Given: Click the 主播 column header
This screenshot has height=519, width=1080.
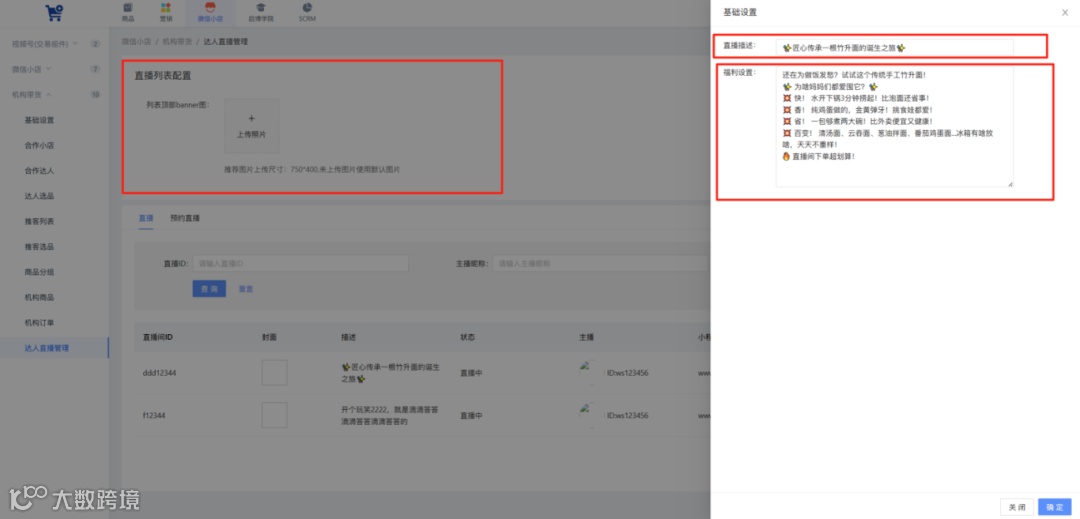Looking at the screenshot, I should pos(587,337).
